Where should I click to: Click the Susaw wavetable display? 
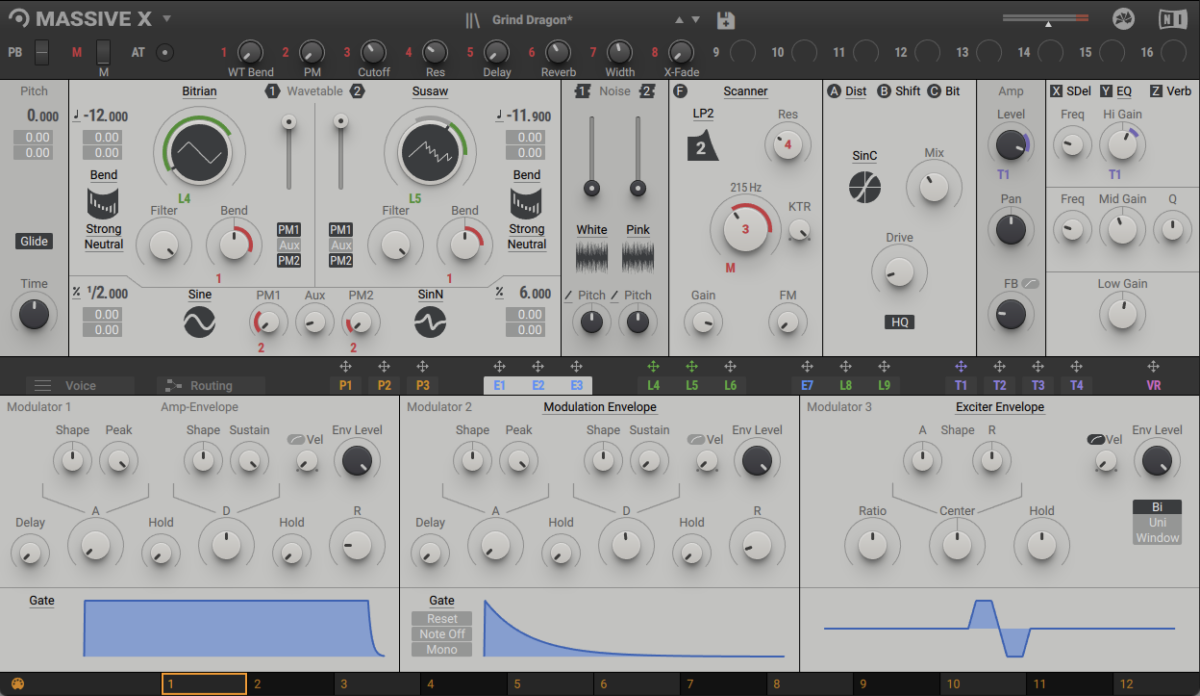coord(431,151)
